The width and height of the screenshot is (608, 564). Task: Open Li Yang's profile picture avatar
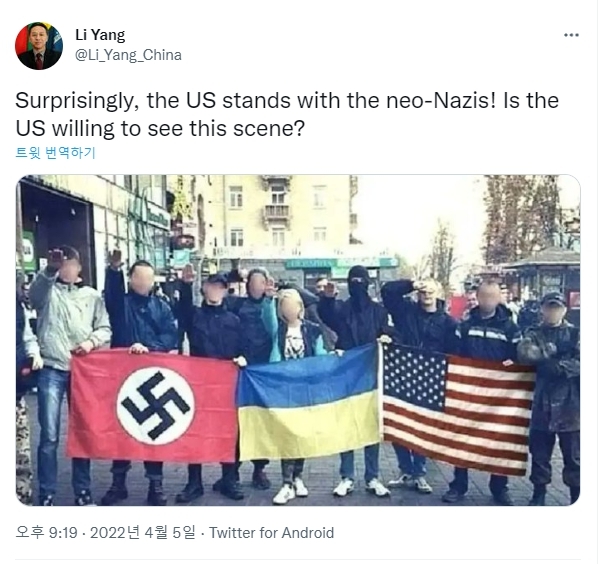coord(39,46)
